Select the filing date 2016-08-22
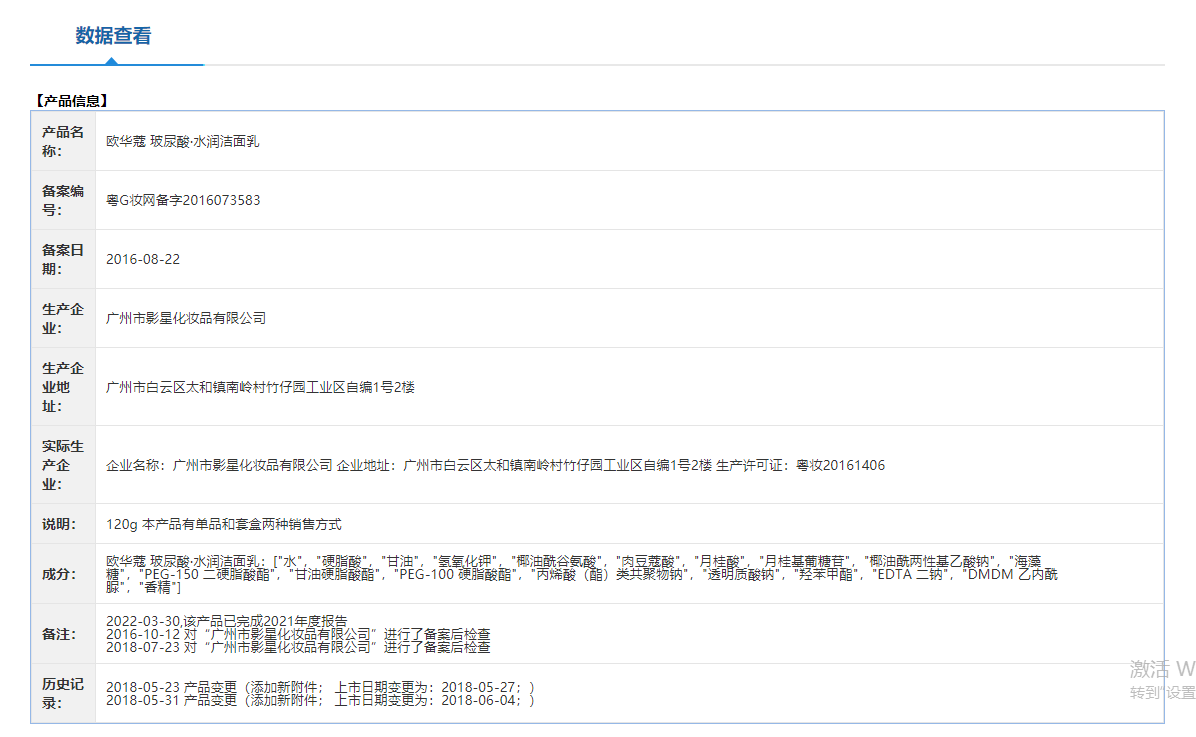The height and width of the screenshot is (737, 1196). 143,259
